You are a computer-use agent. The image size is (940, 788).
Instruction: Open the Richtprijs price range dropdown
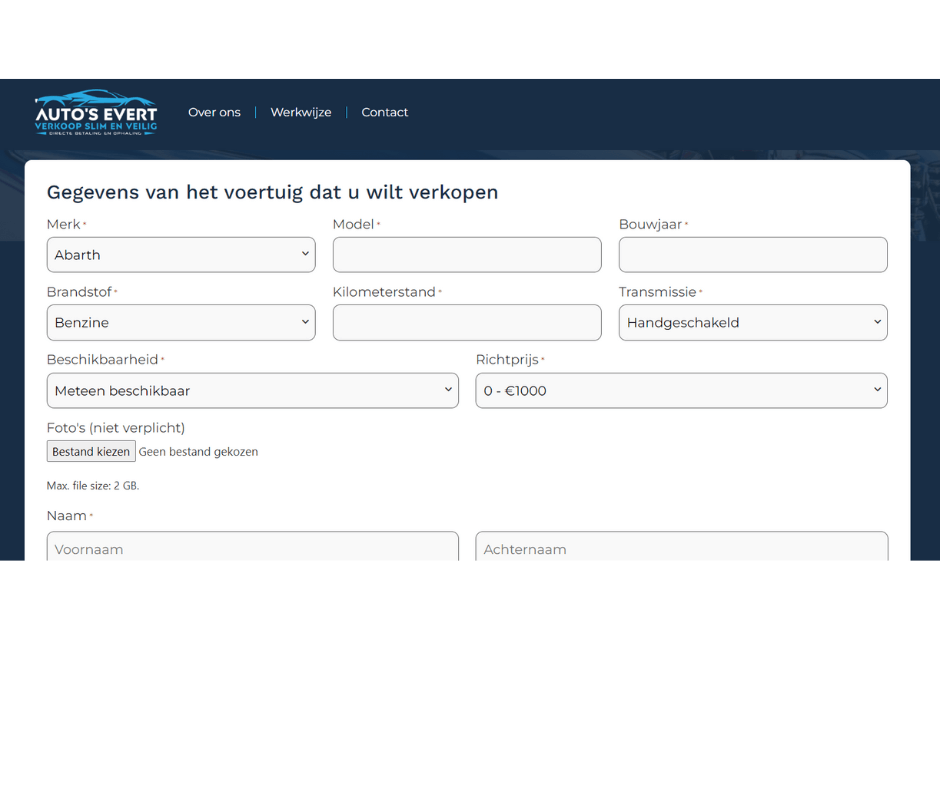682,391
